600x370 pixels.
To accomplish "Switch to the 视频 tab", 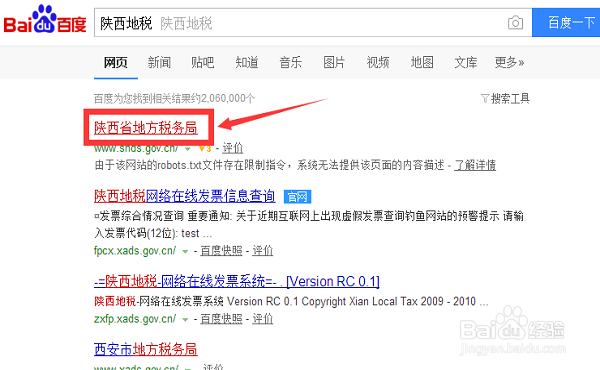I will (378, 62).
